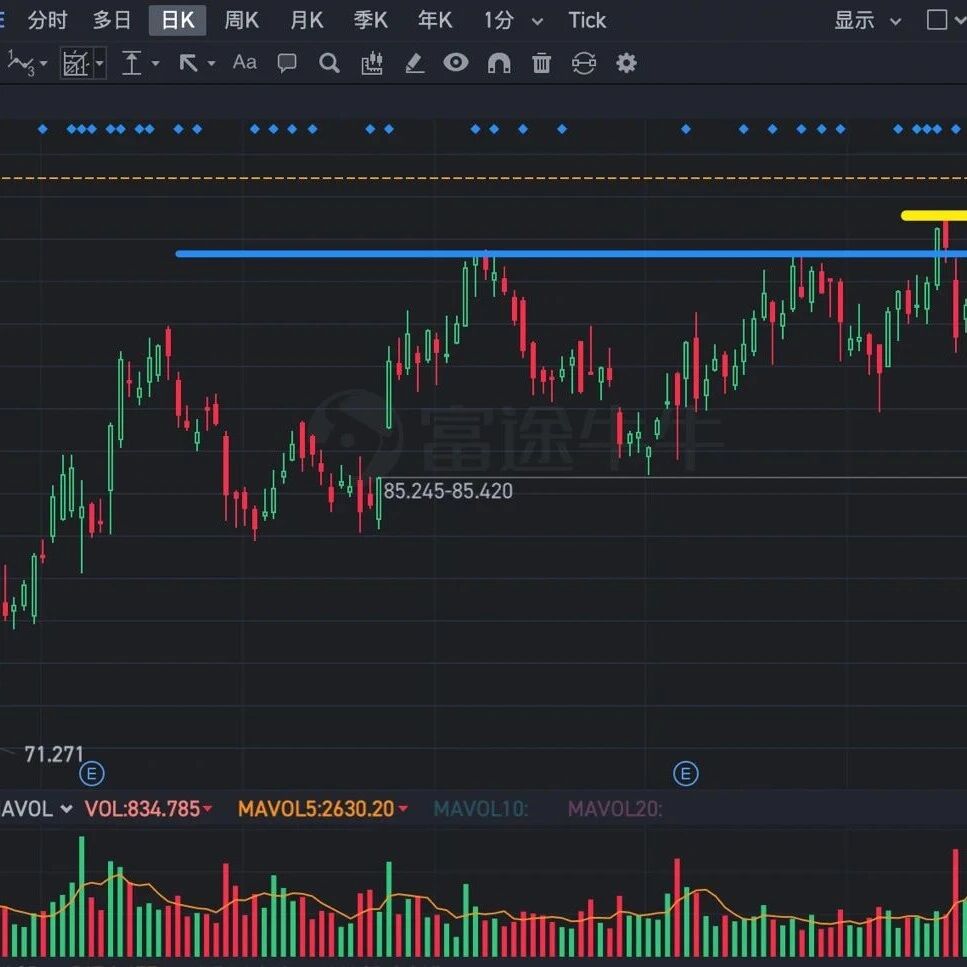Switch to the 多日 multi-day tab
967x967 pixels.
112,20
